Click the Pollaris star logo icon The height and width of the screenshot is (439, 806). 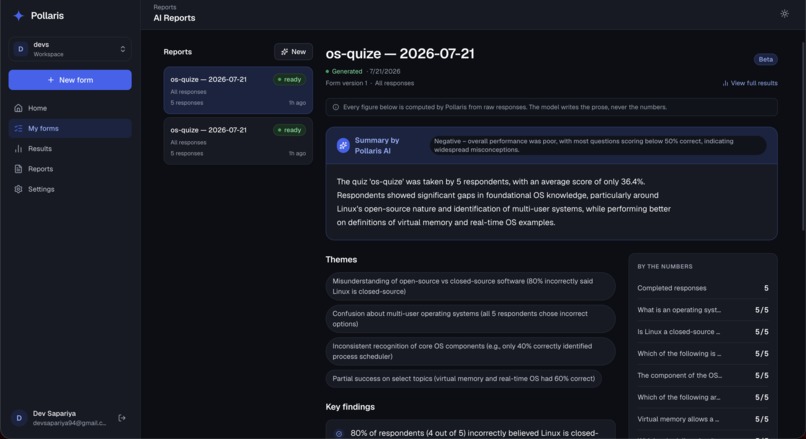click(19, 15)
